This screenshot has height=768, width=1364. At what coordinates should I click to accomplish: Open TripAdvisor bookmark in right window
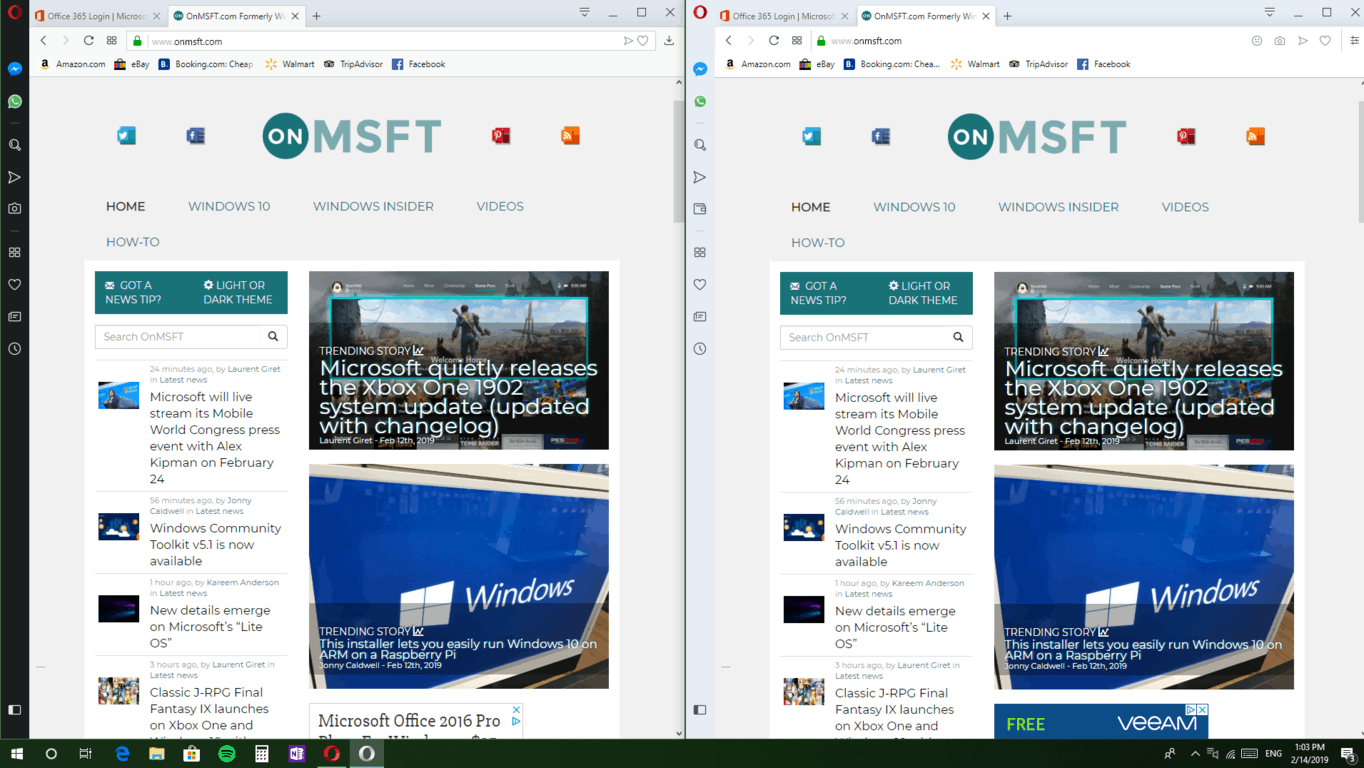pyautogui.click(x=1038, y=64)
